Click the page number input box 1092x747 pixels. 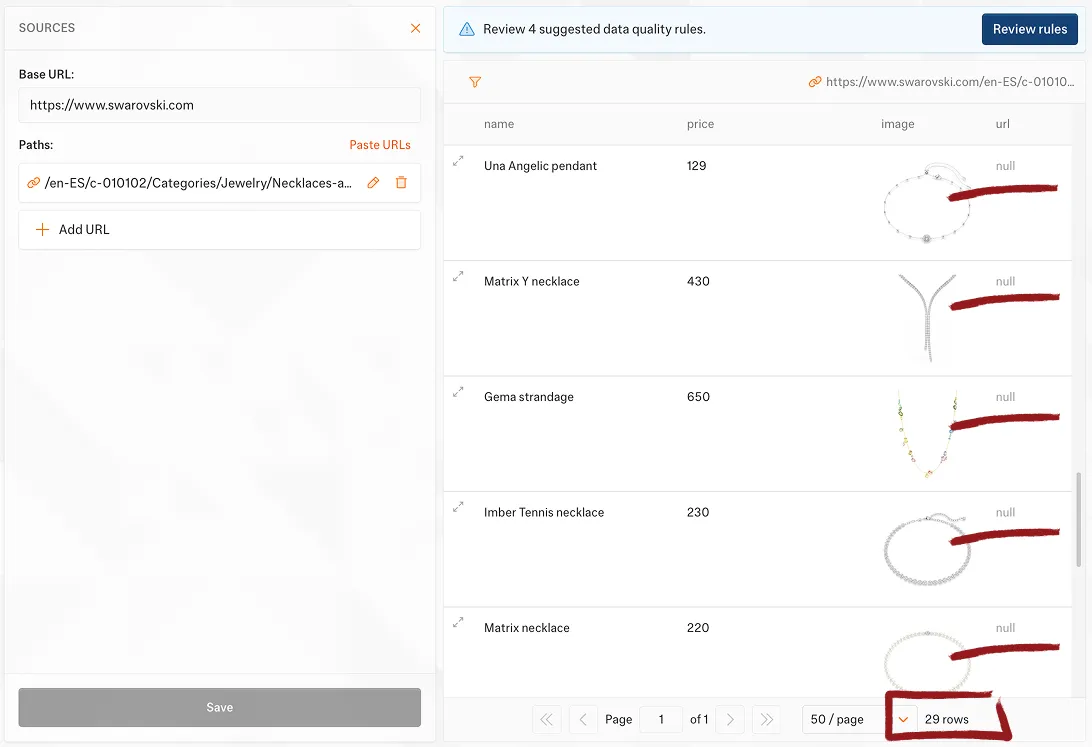pyautogui.click(x=661, y=719)
